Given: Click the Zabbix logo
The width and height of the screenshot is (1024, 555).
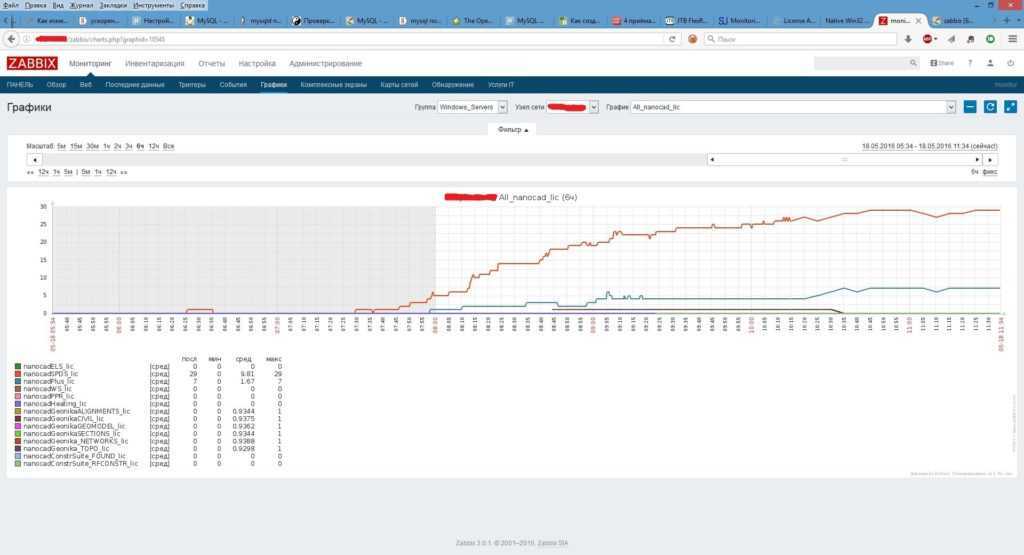Looking at the screenshot, I should [x=32, y=63].
